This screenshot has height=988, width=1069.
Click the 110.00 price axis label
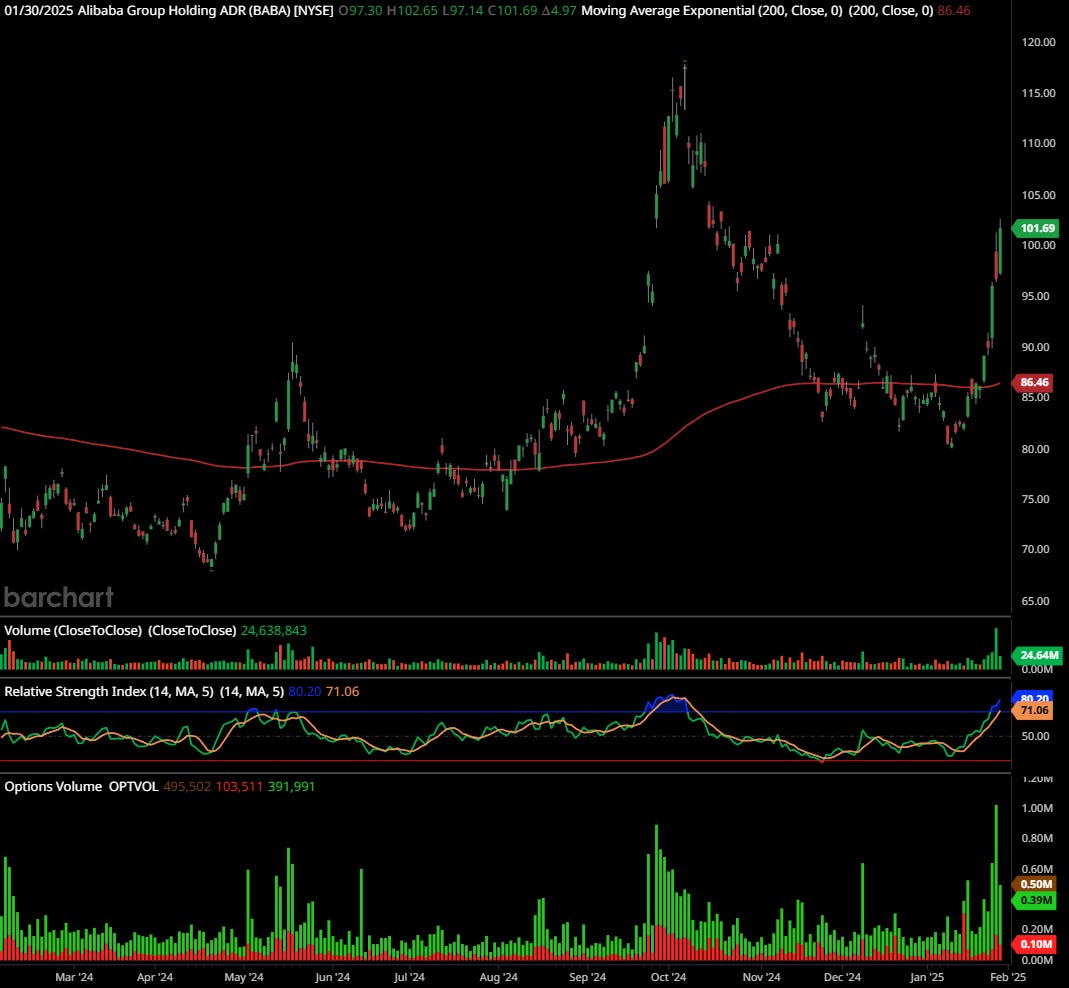tap(1038, 143)
